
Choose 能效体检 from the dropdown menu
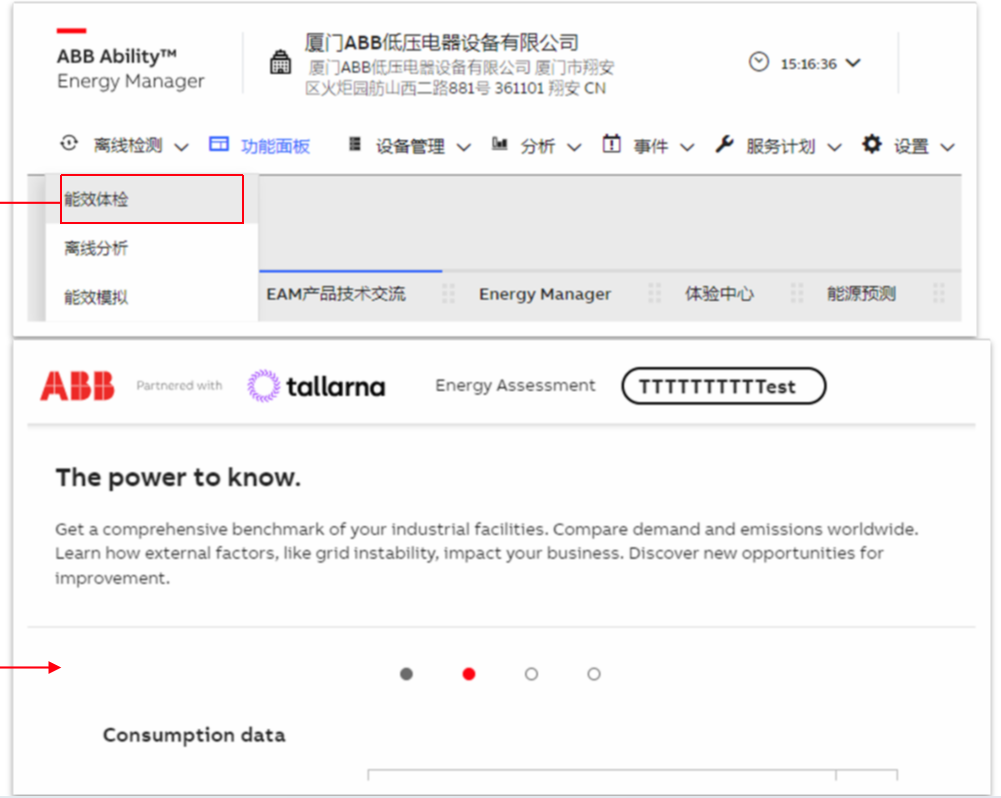pos(97,199)
